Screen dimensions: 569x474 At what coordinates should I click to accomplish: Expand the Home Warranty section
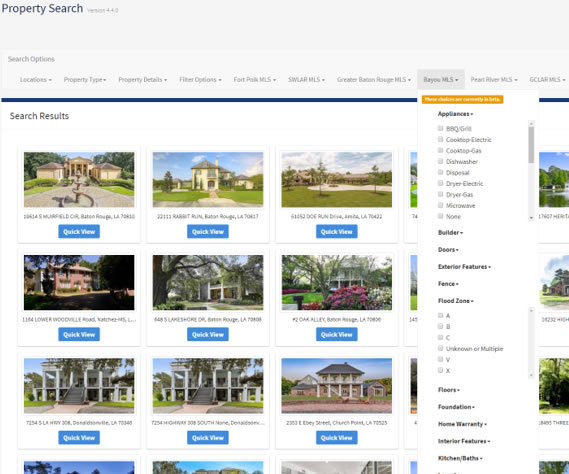pyautogui.click(x=462, y=424)
